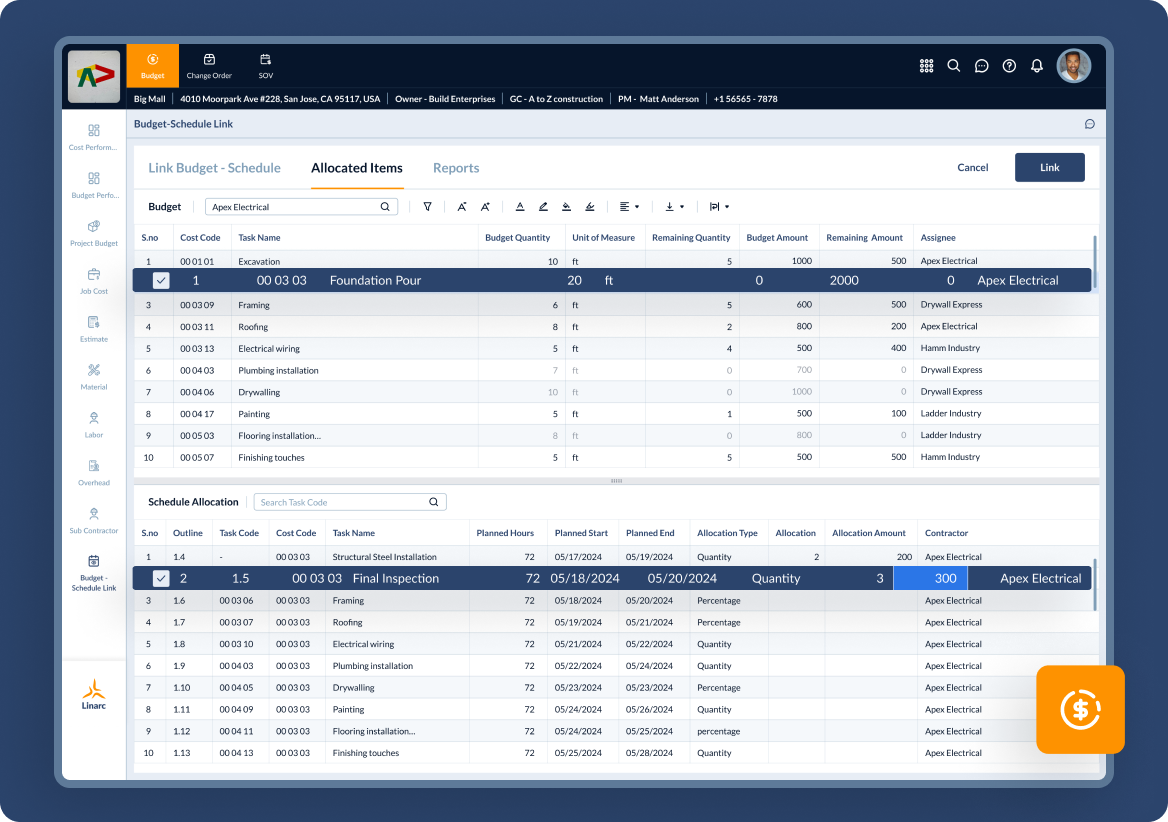The height and width of the screenshot is (822, 1168).
Task: Open Job Cost in sidebar
Action: point(94,281)
